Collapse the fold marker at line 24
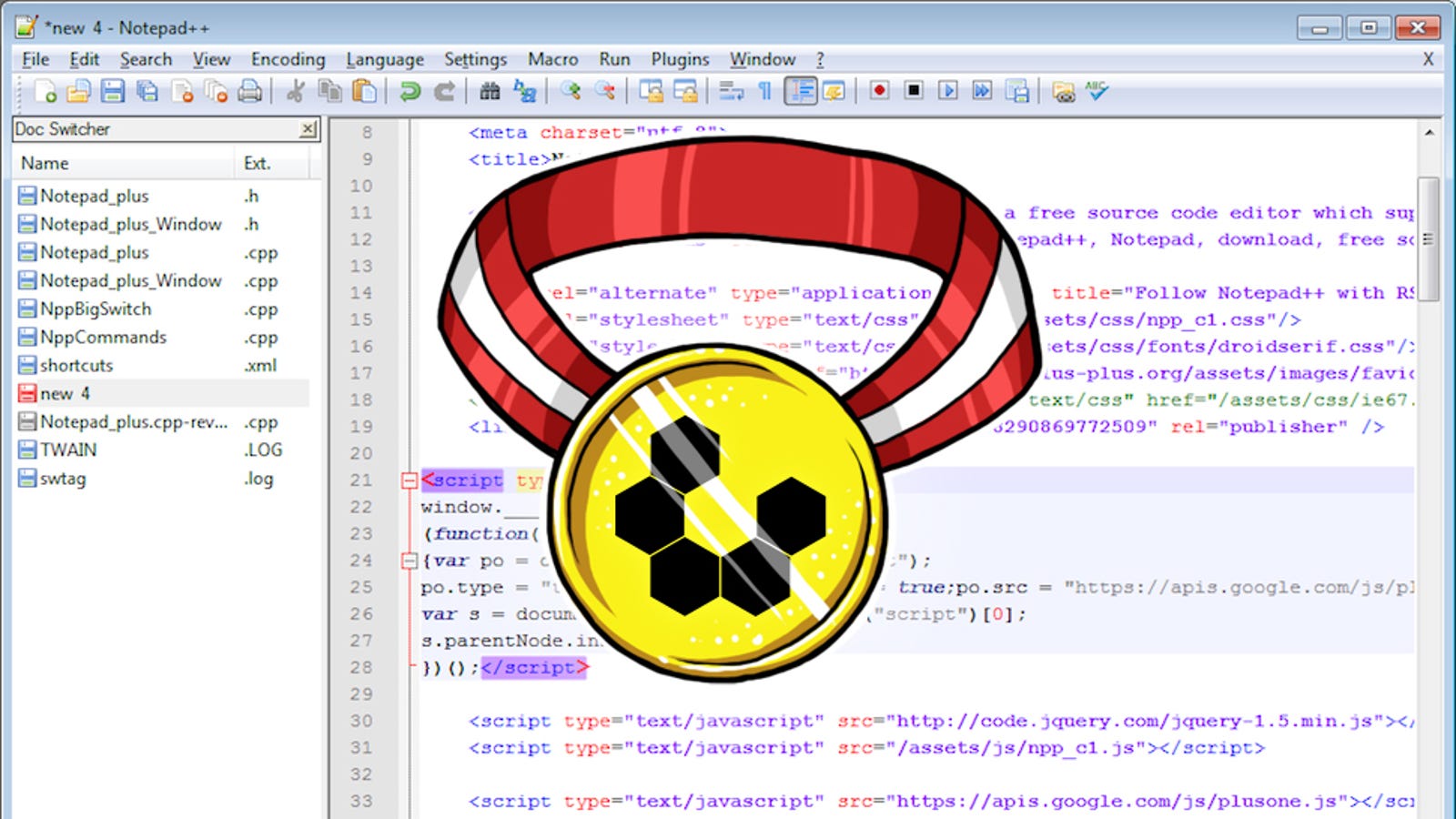Image resolution: width=1456 pixels, height=819 pixels. click(409, 561)
